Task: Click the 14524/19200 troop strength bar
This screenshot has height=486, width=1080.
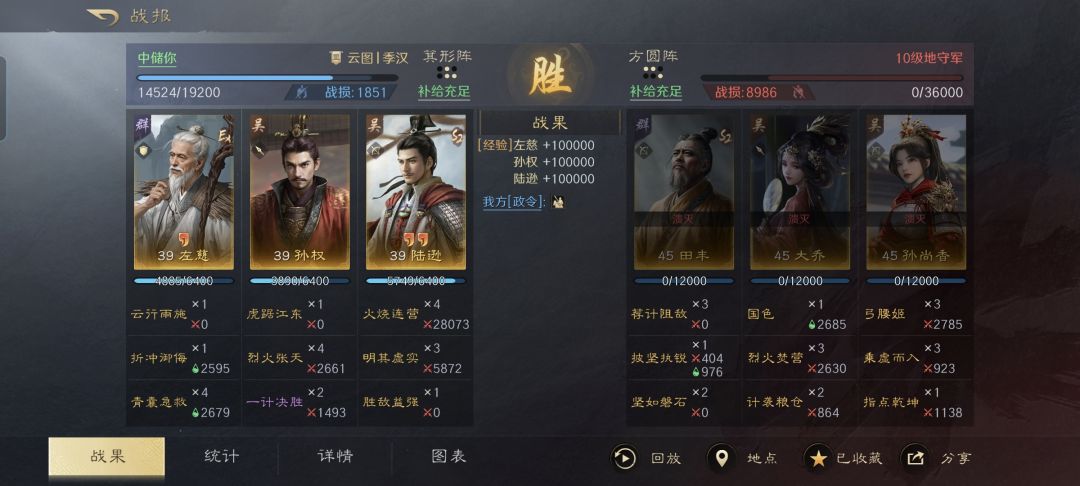Action: (267, 78)
